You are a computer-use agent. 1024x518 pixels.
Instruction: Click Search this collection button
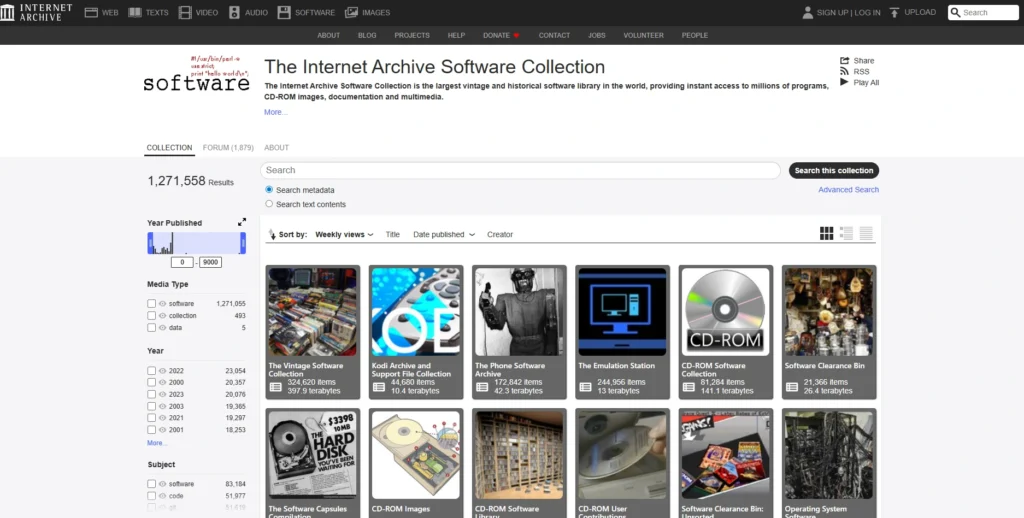tap(834, 170)
